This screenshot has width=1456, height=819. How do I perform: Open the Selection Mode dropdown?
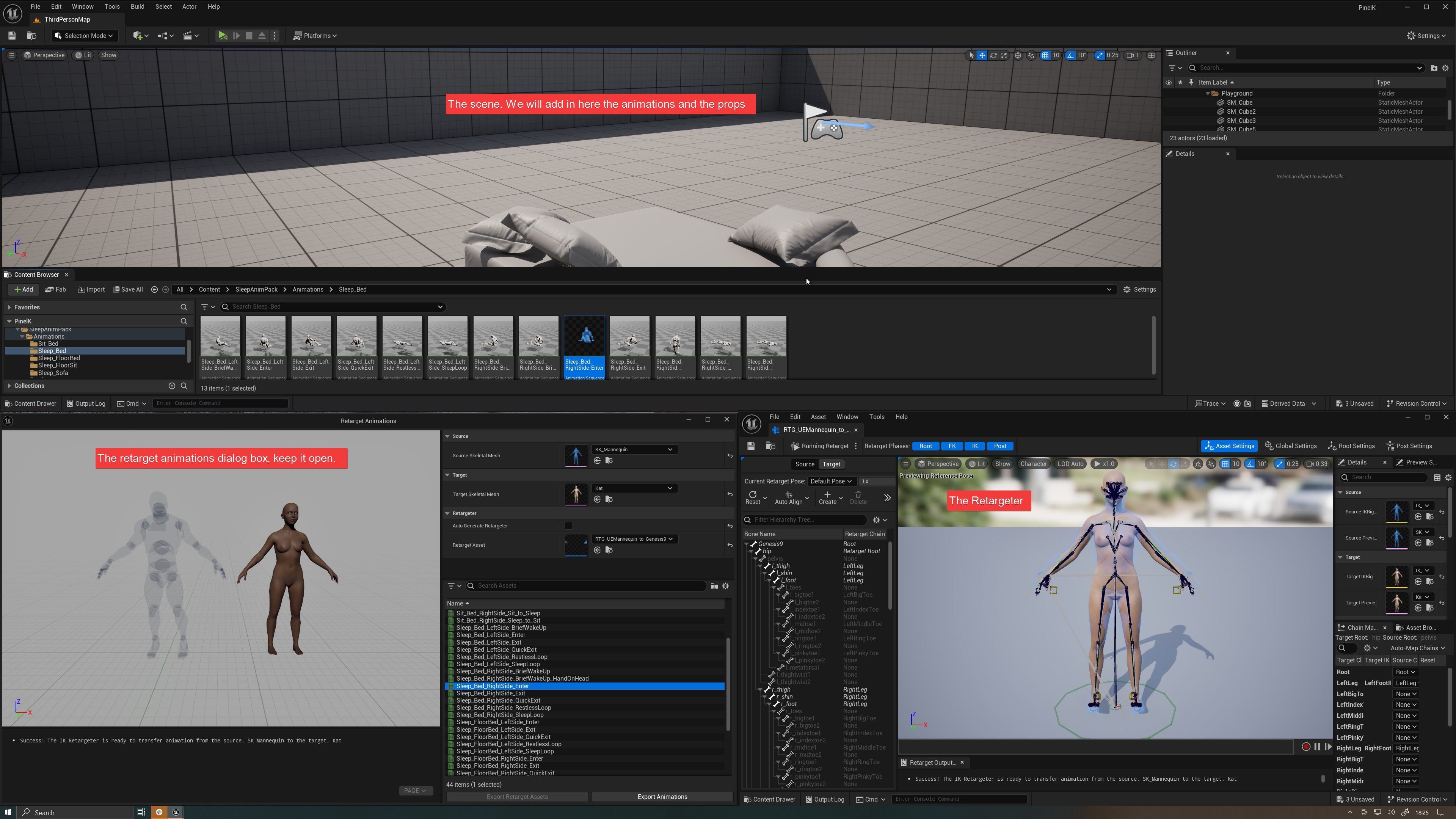85,36
